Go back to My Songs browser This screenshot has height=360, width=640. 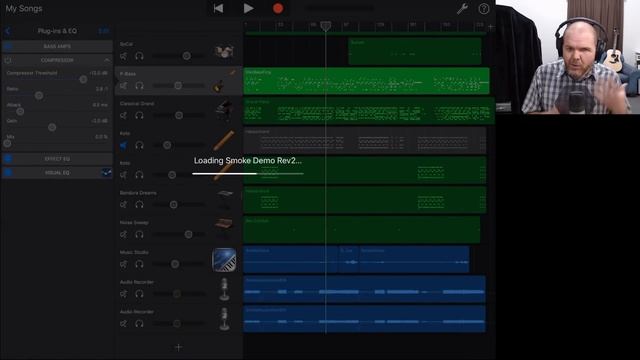(24, 8)
